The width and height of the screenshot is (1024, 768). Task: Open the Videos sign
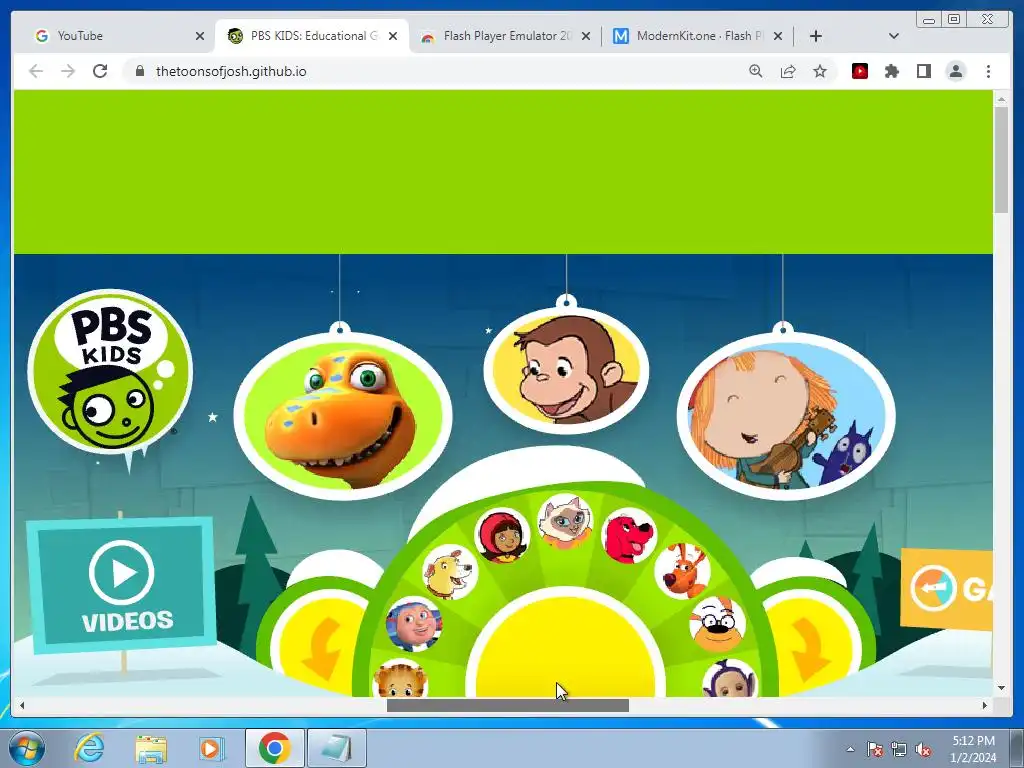pos(121,585)
